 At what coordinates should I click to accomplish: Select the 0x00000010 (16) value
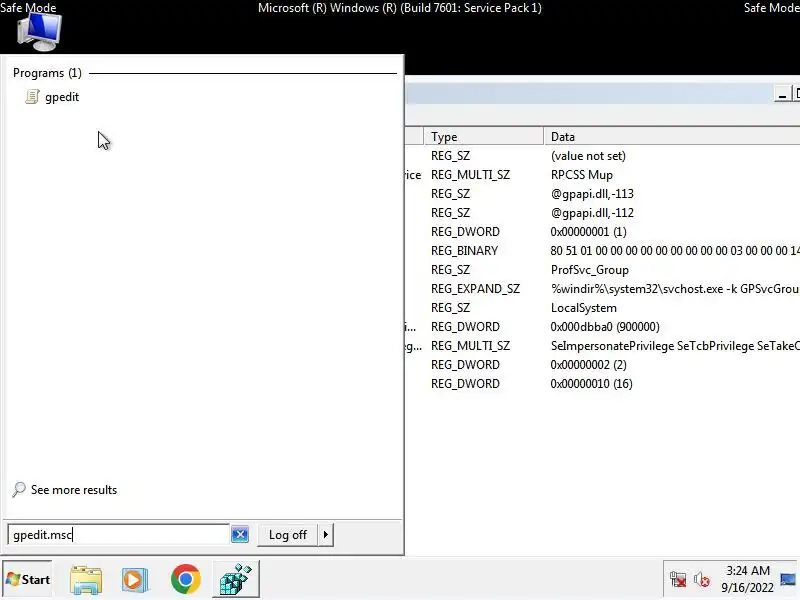(591, 384)
